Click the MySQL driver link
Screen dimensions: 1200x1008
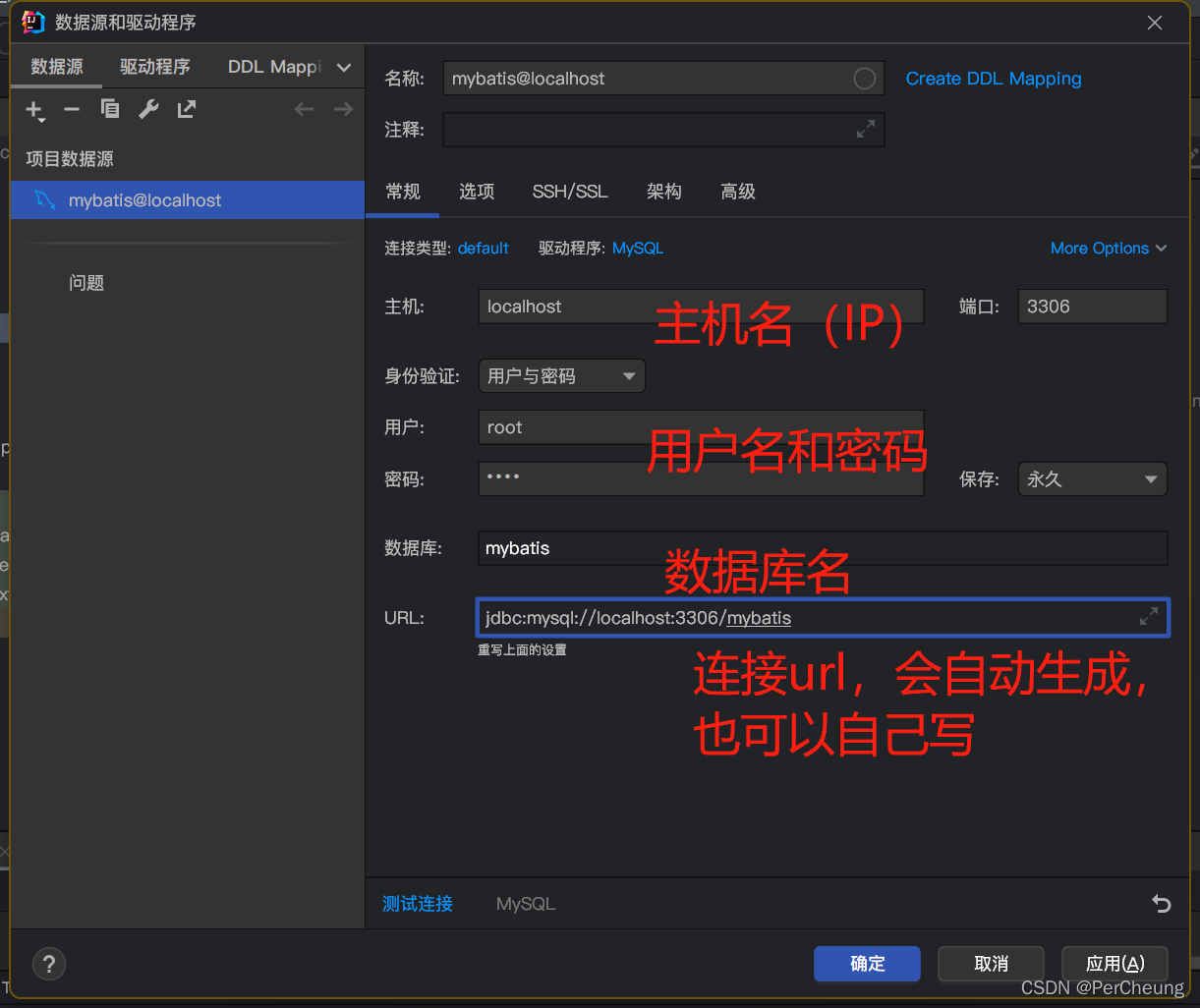pos(637,248)
